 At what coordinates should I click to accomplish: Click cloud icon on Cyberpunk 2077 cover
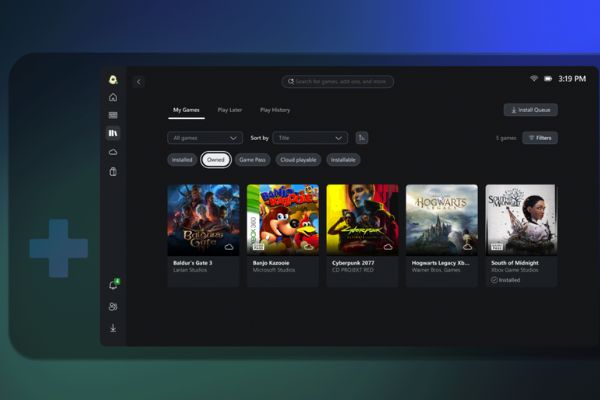(x=388, y=247)
